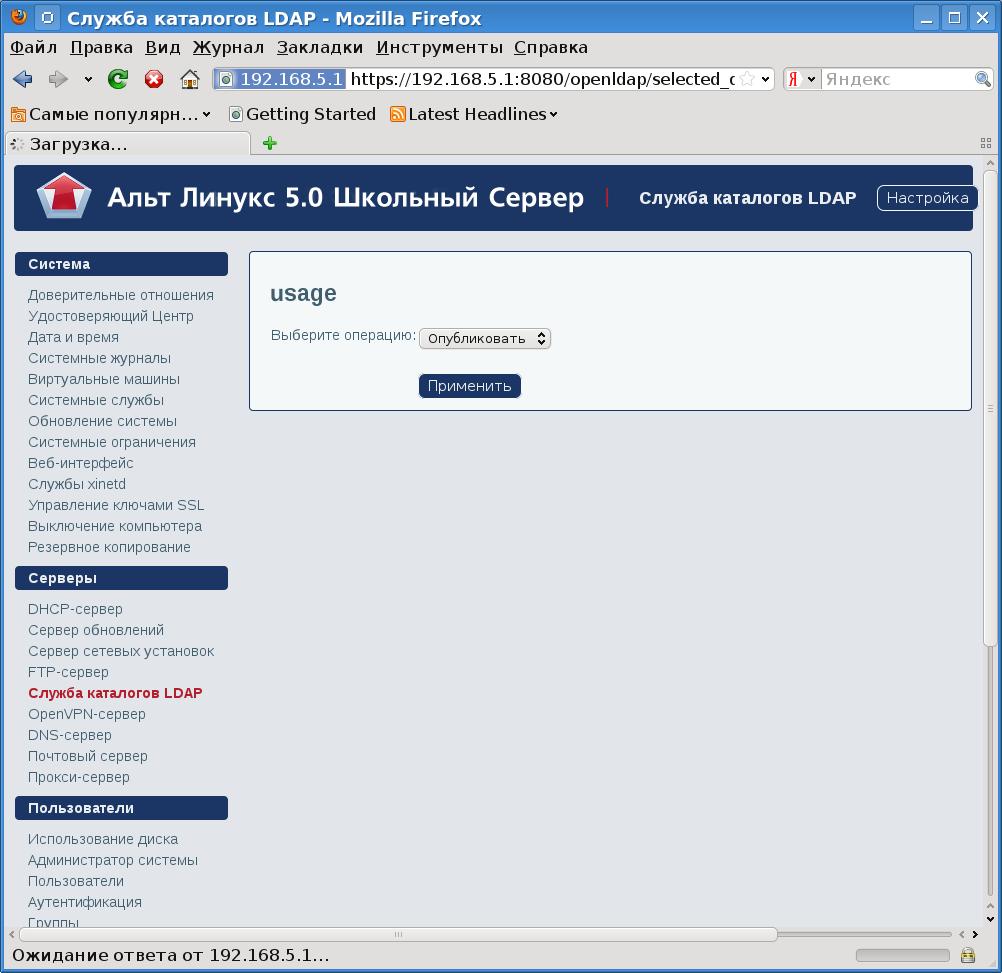Open the DNS-сервер sidebar link

70,735
